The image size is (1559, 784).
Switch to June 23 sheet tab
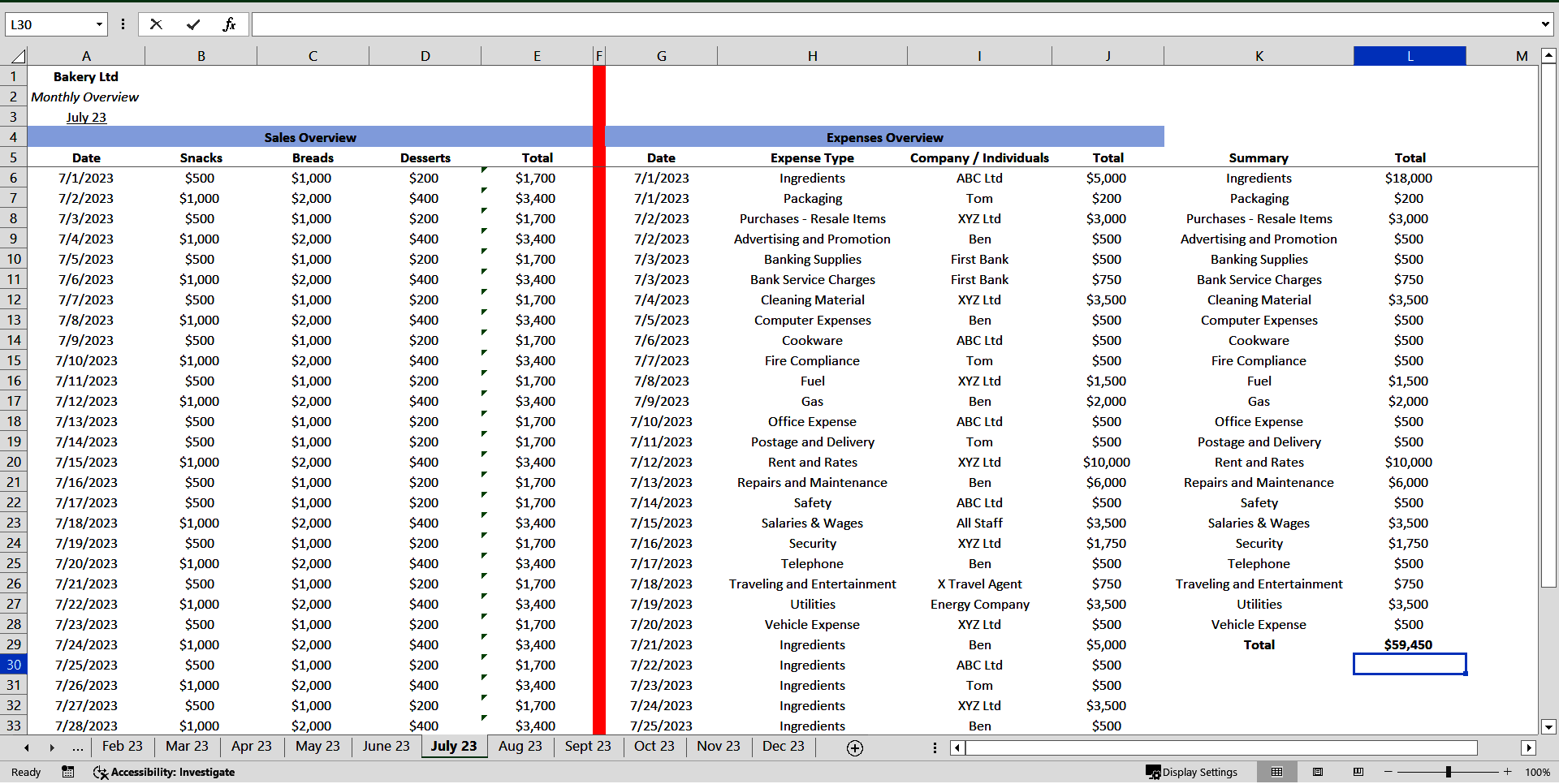tap(386, 746)
